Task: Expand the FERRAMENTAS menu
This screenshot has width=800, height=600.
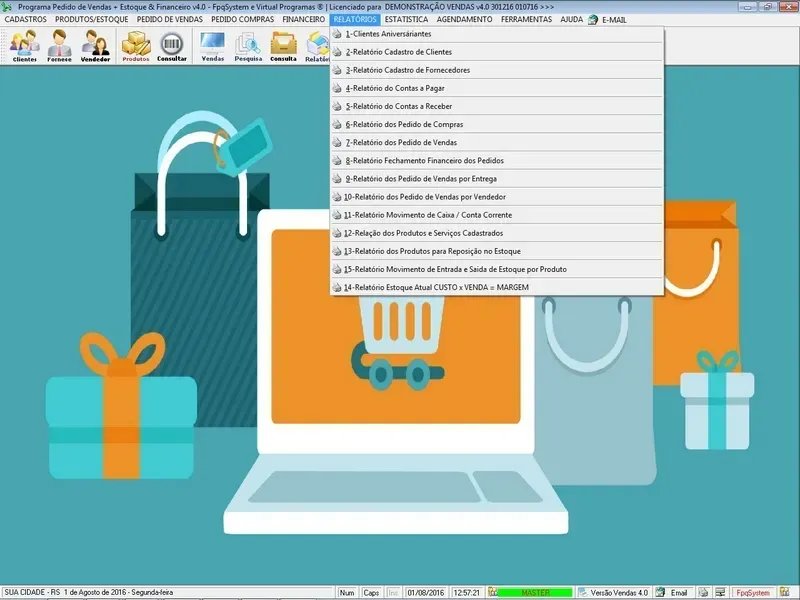Action: point(526,19)
